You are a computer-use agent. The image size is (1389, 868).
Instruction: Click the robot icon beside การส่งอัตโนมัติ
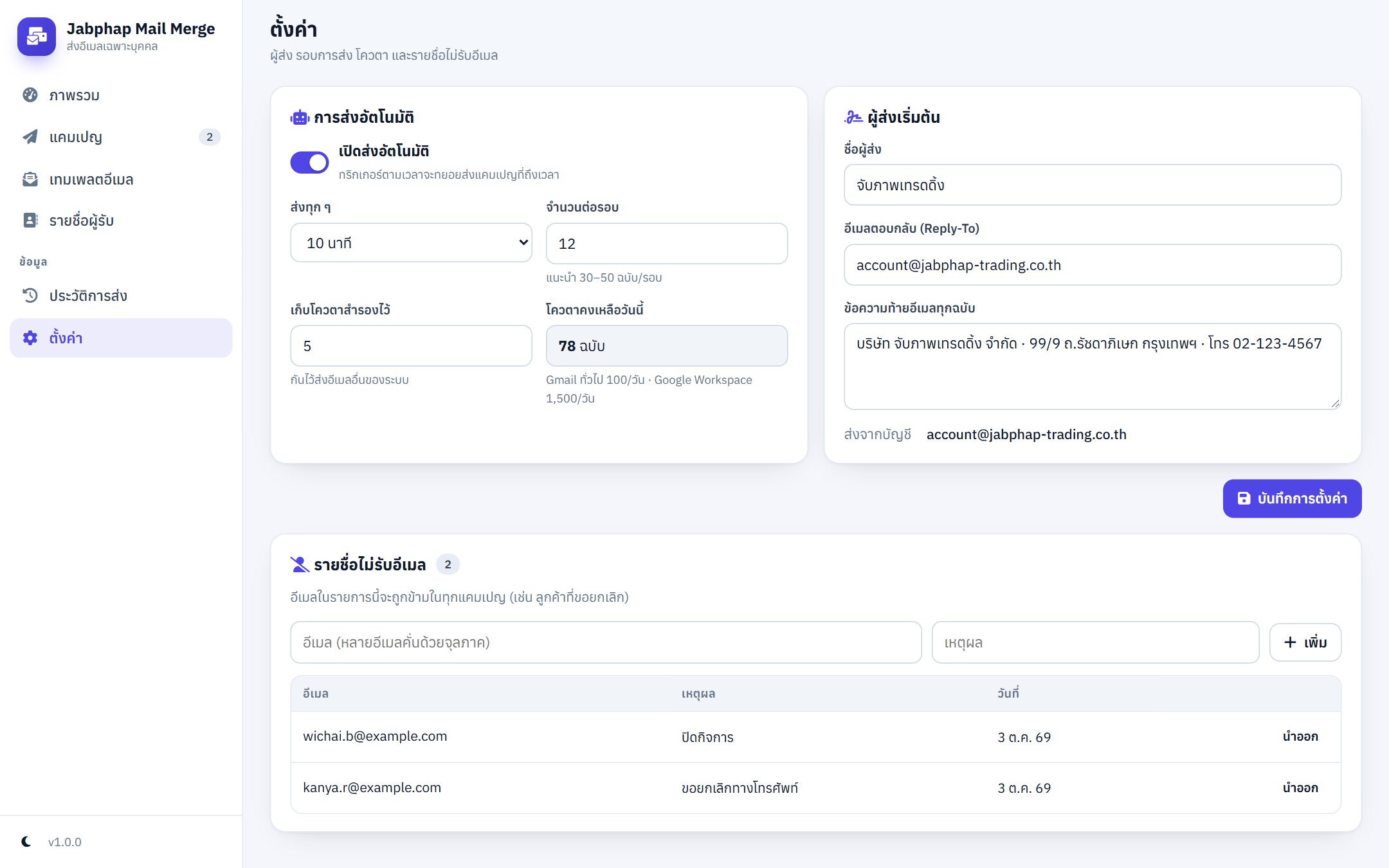(x=300, y=118)
